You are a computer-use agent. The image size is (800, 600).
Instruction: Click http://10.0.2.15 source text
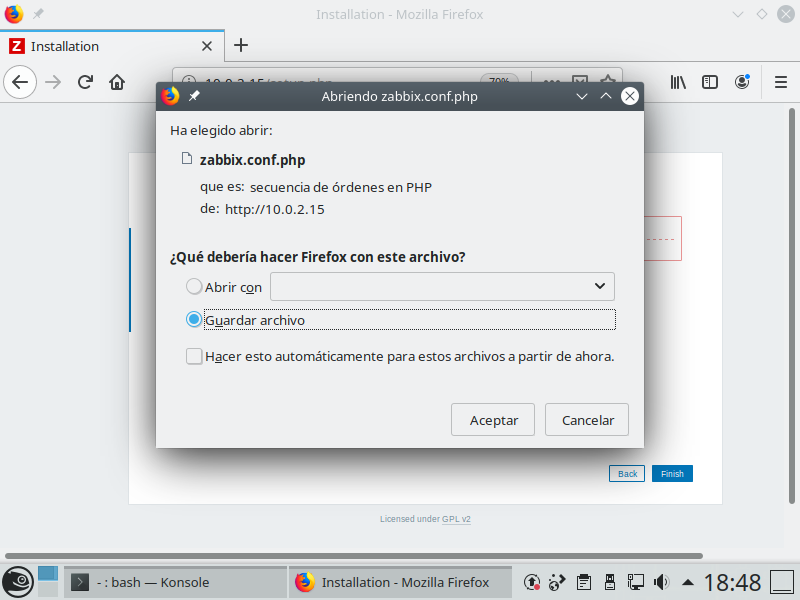click(x=274, y=209)
